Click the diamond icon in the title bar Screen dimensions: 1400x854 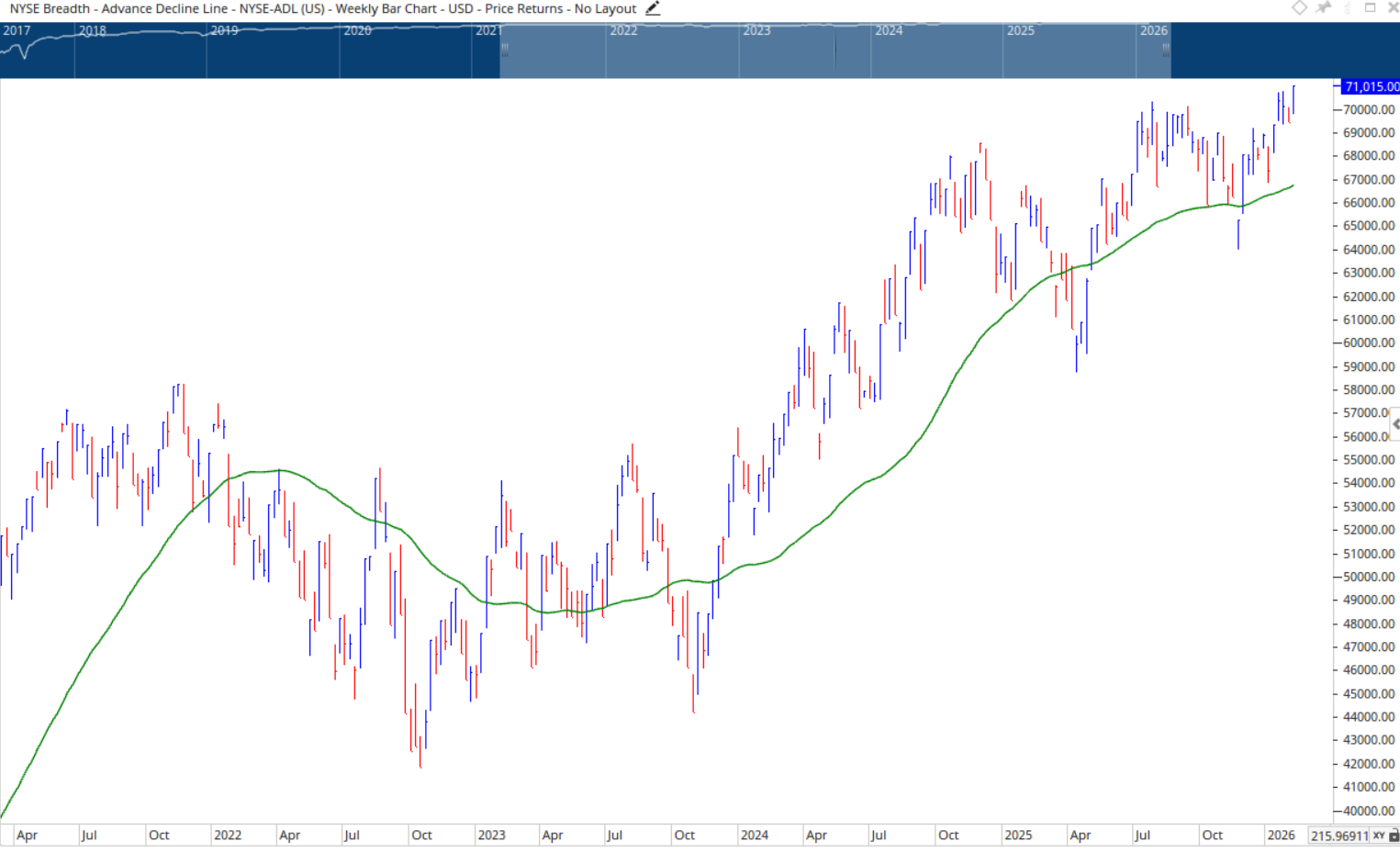coord(1299,7)
